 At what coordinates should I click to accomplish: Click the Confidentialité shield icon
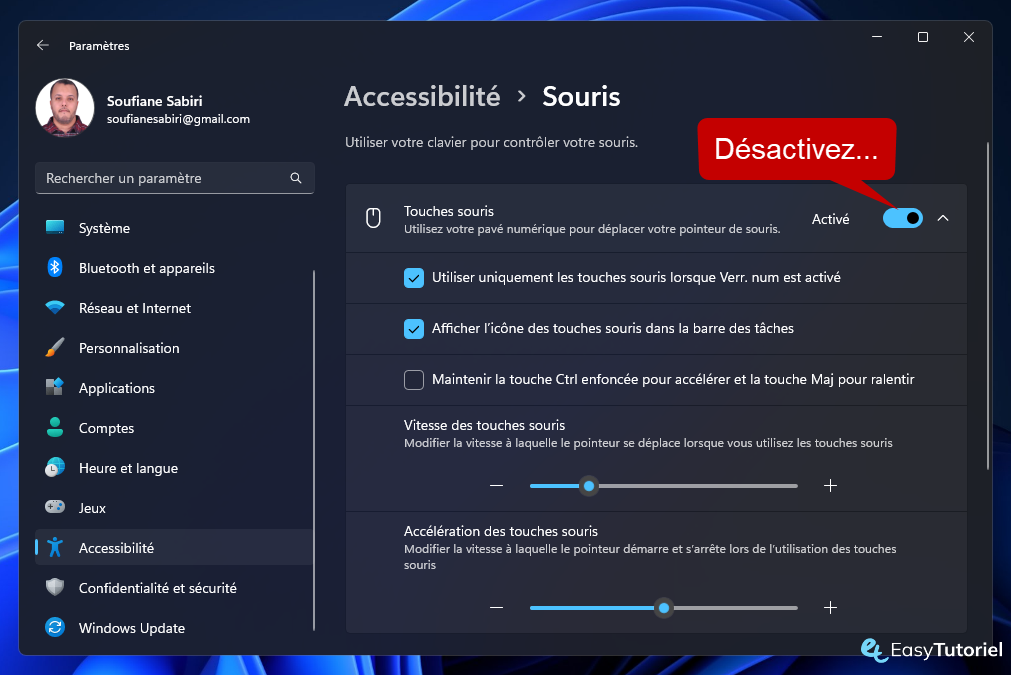click(55, 587)
